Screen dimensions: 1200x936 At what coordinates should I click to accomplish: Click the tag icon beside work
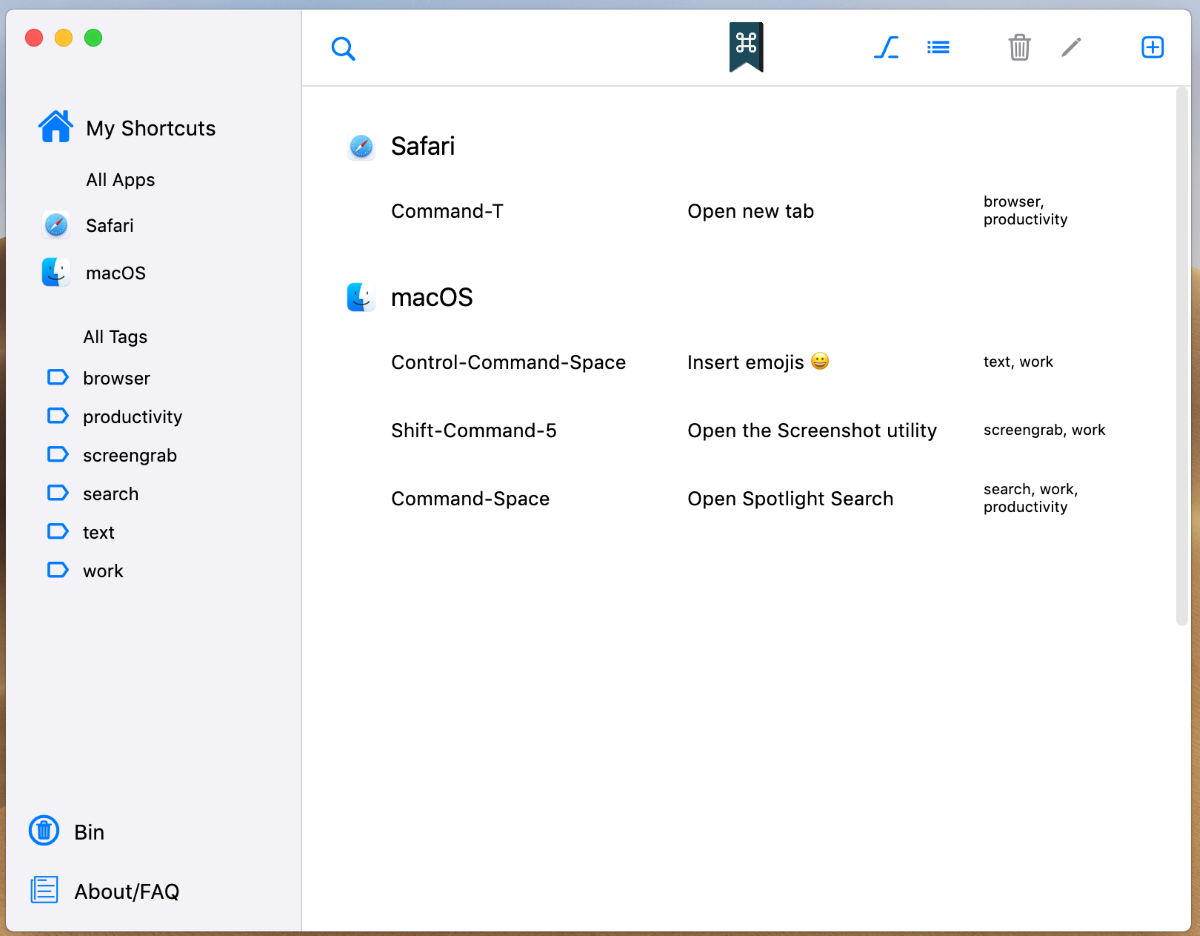click(58, 570)
